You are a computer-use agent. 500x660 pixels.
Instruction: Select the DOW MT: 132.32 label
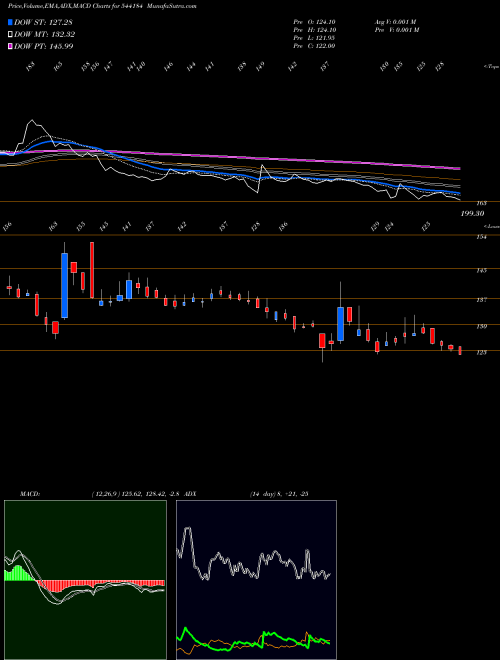point(45,34)
